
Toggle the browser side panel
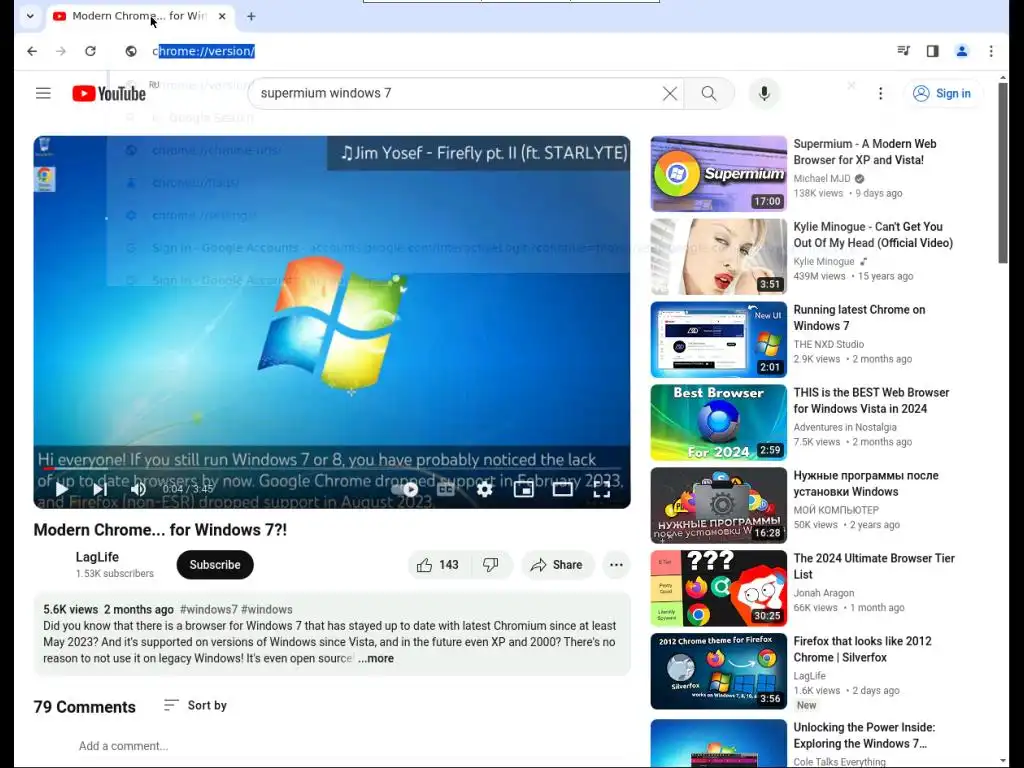pos(933,51)
